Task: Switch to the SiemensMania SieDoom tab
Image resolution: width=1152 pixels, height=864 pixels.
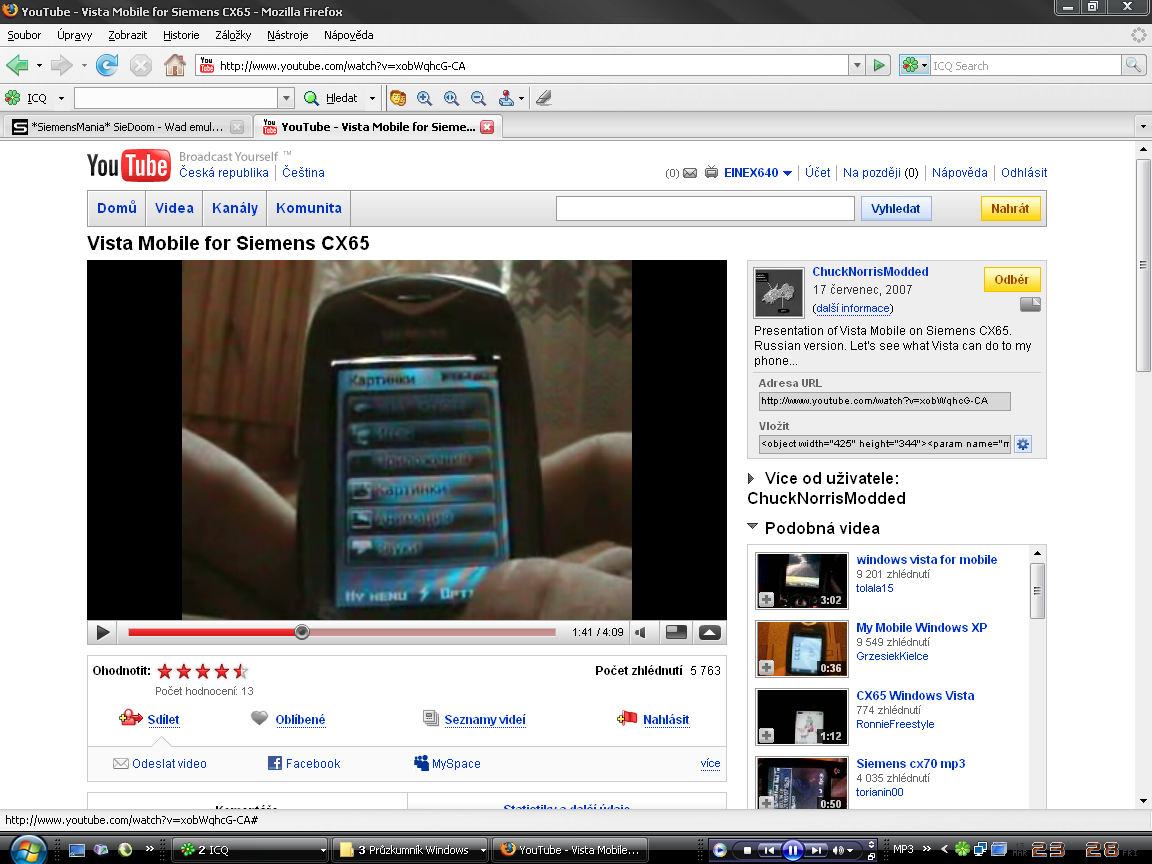Action: tap(127, 126)
